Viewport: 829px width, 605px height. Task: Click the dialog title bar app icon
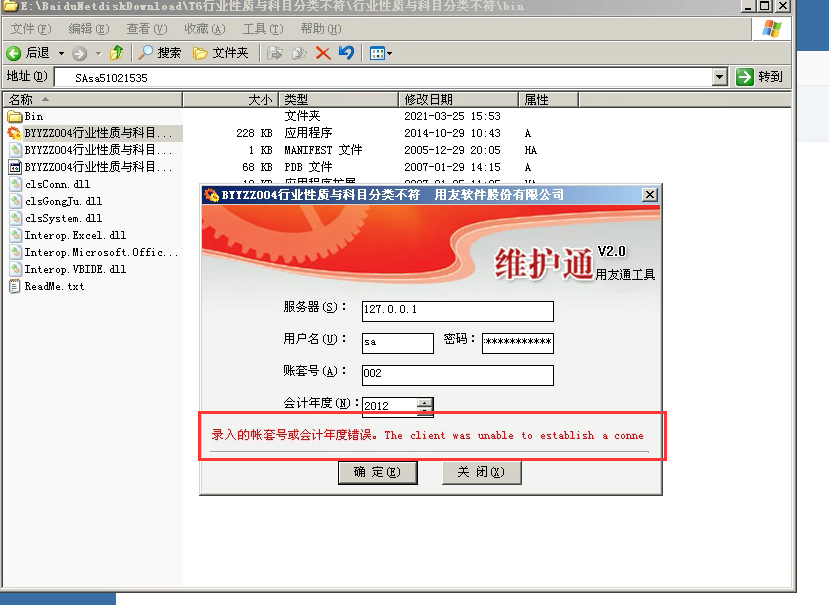[x=211, y=195]
